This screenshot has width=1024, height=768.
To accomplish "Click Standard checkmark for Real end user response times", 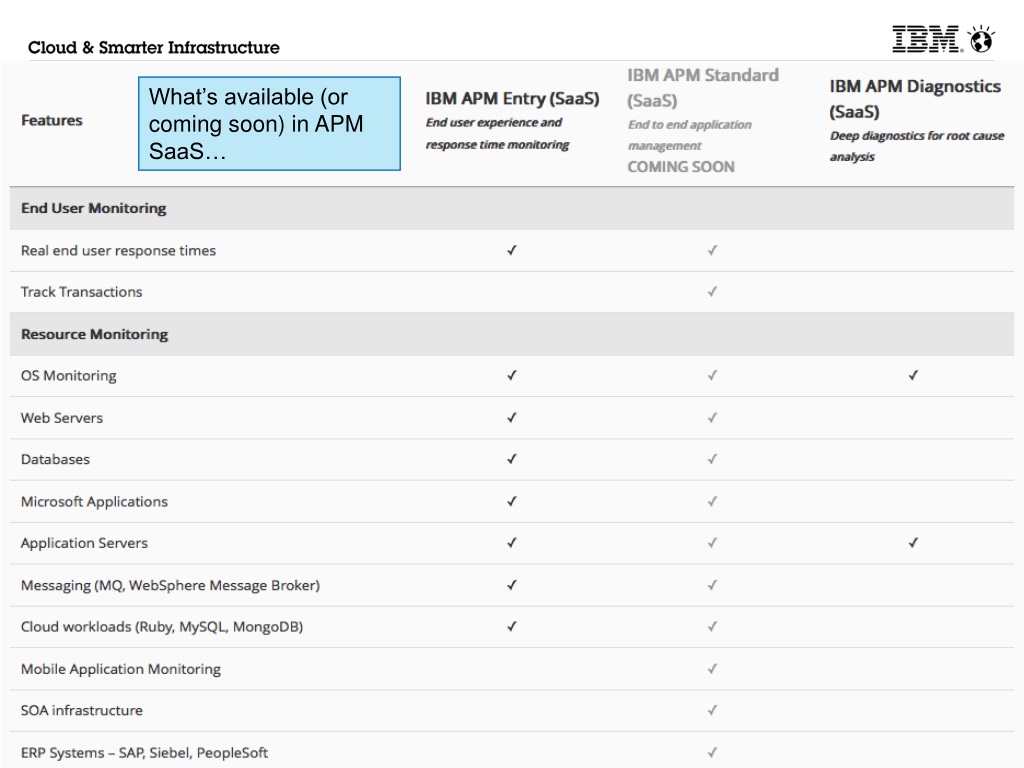I will pos(712,250).
